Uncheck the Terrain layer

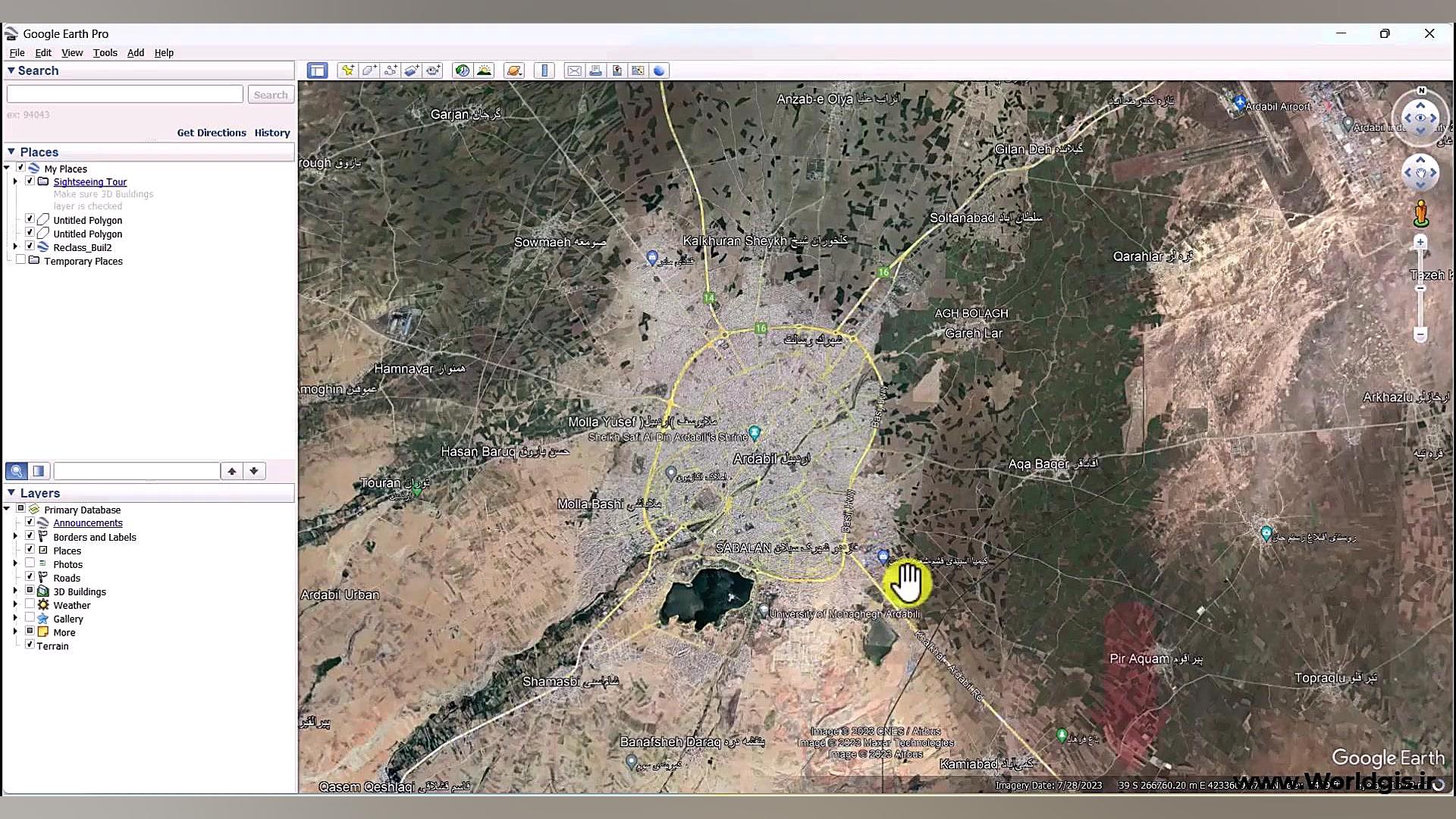click(x=30, y=645)
